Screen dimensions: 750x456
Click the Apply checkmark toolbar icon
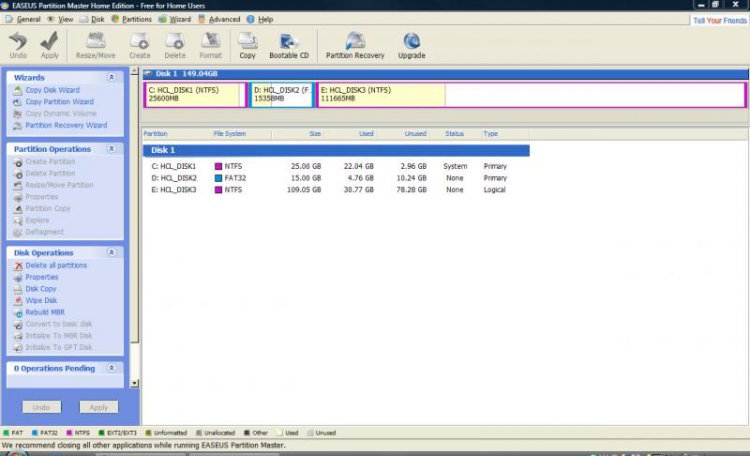(49, 45)
